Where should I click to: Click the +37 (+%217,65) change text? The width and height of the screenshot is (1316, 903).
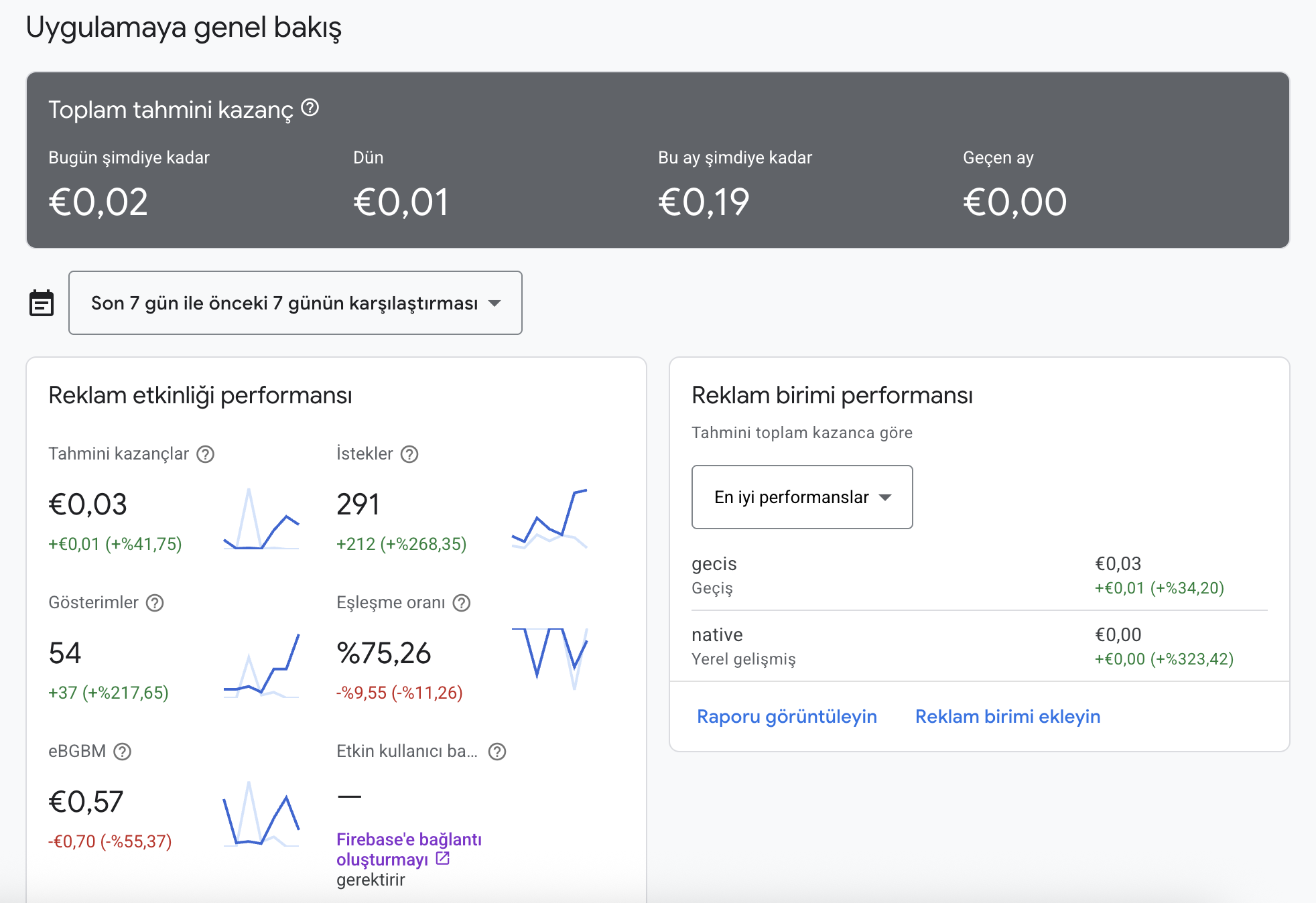point(109,693)
